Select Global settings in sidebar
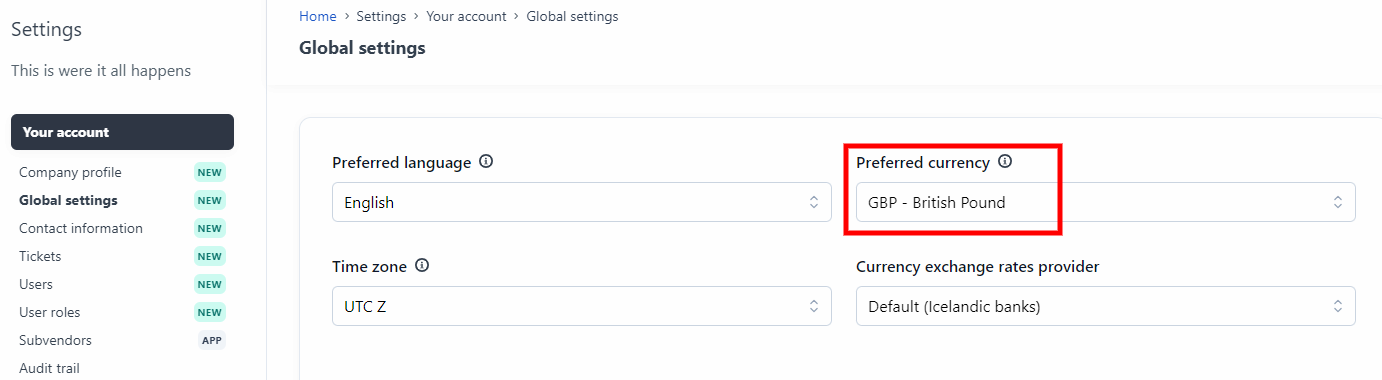This screenshot has width=1382, height=380. coord(68,200)
